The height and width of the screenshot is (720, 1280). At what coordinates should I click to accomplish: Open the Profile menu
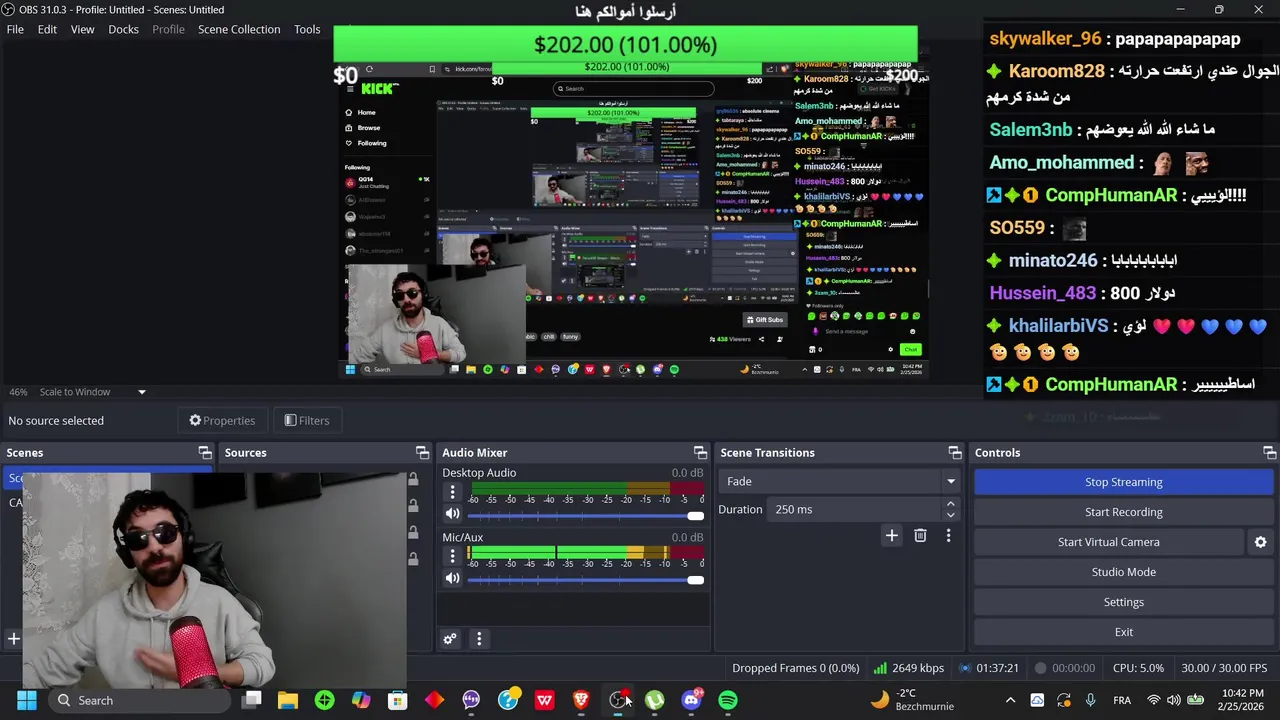coord(168,29)
